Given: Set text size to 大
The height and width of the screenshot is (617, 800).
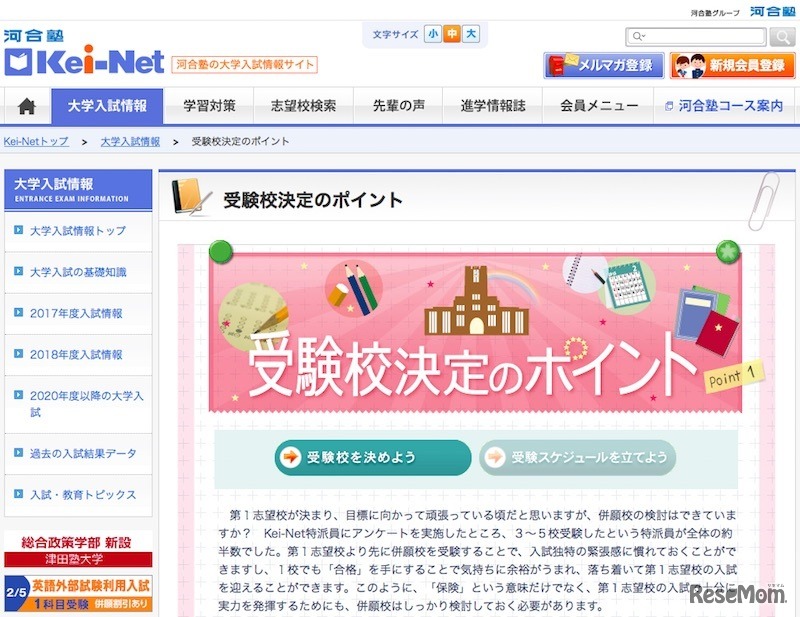Looking at the screenshot, I should [470, 34].
